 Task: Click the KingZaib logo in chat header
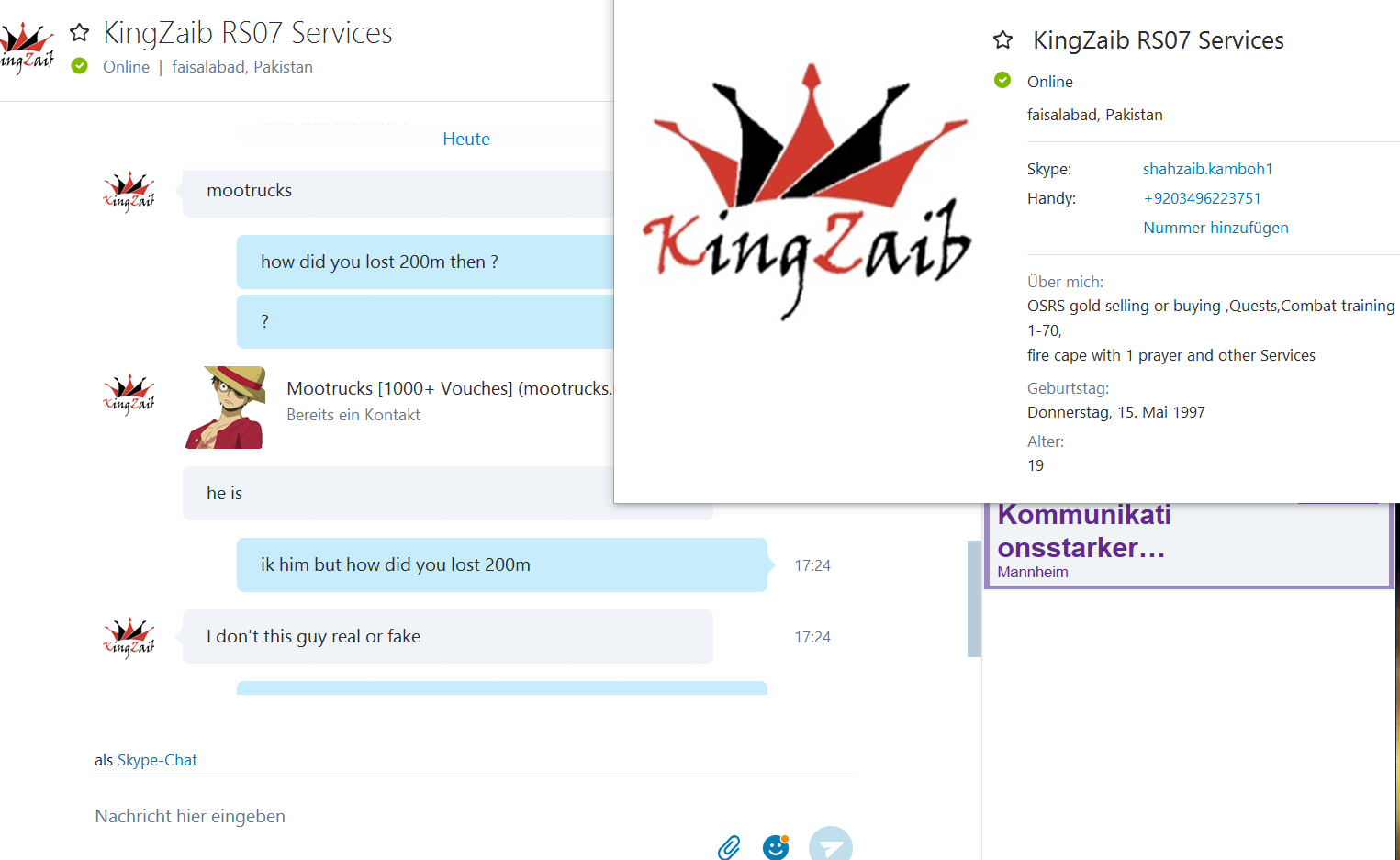[27, 48]
